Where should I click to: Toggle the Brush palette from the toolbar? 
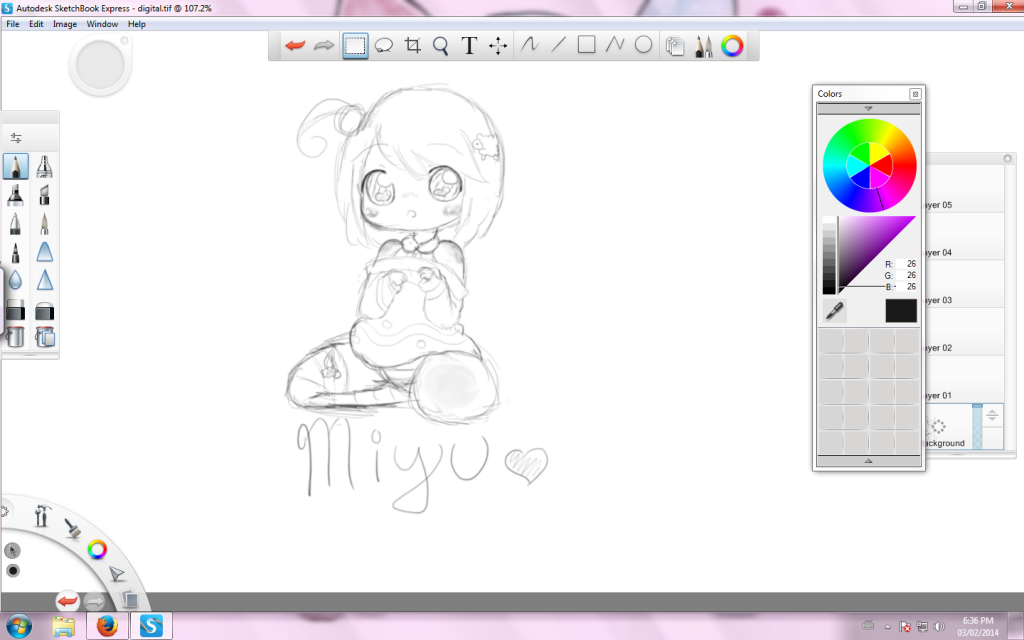703,46
